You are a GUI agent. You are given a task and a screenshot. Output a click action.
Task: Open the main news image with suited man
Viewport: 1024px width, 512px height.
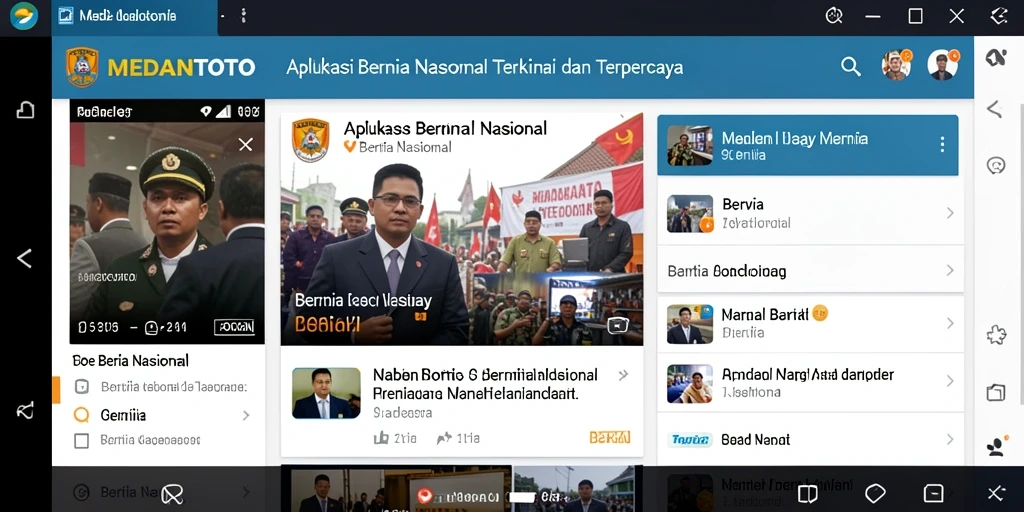click(462, 229)
